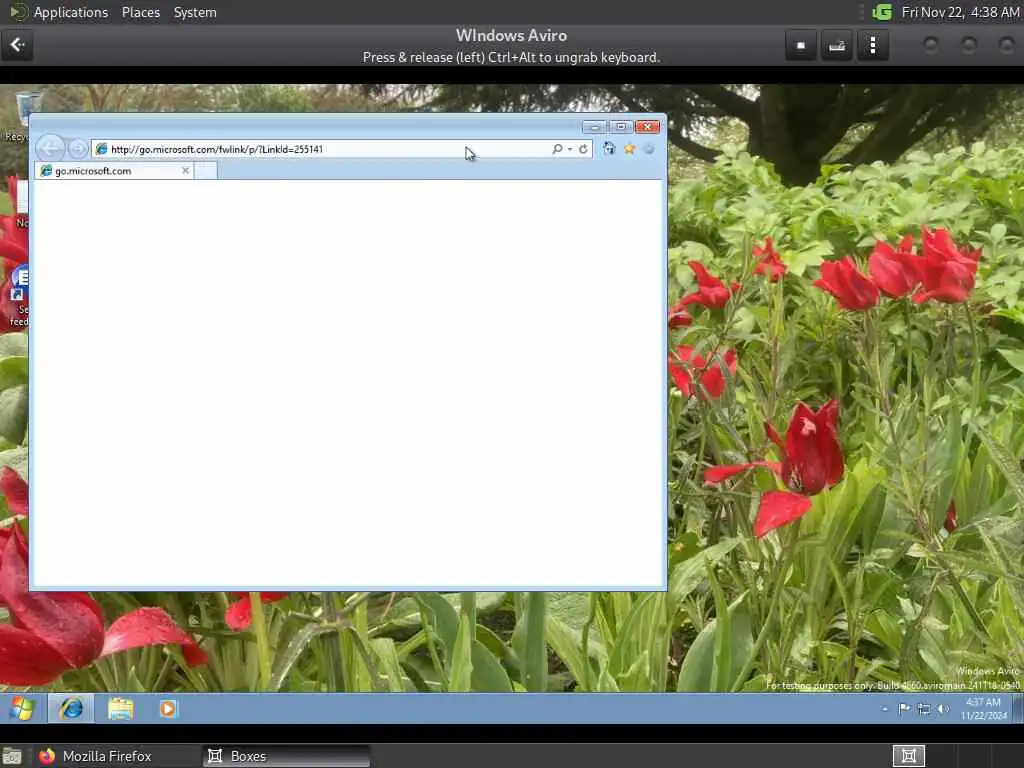Maximize the Internet Explorer window
This screenshot has height=768, width=1024.
[621, 127]
